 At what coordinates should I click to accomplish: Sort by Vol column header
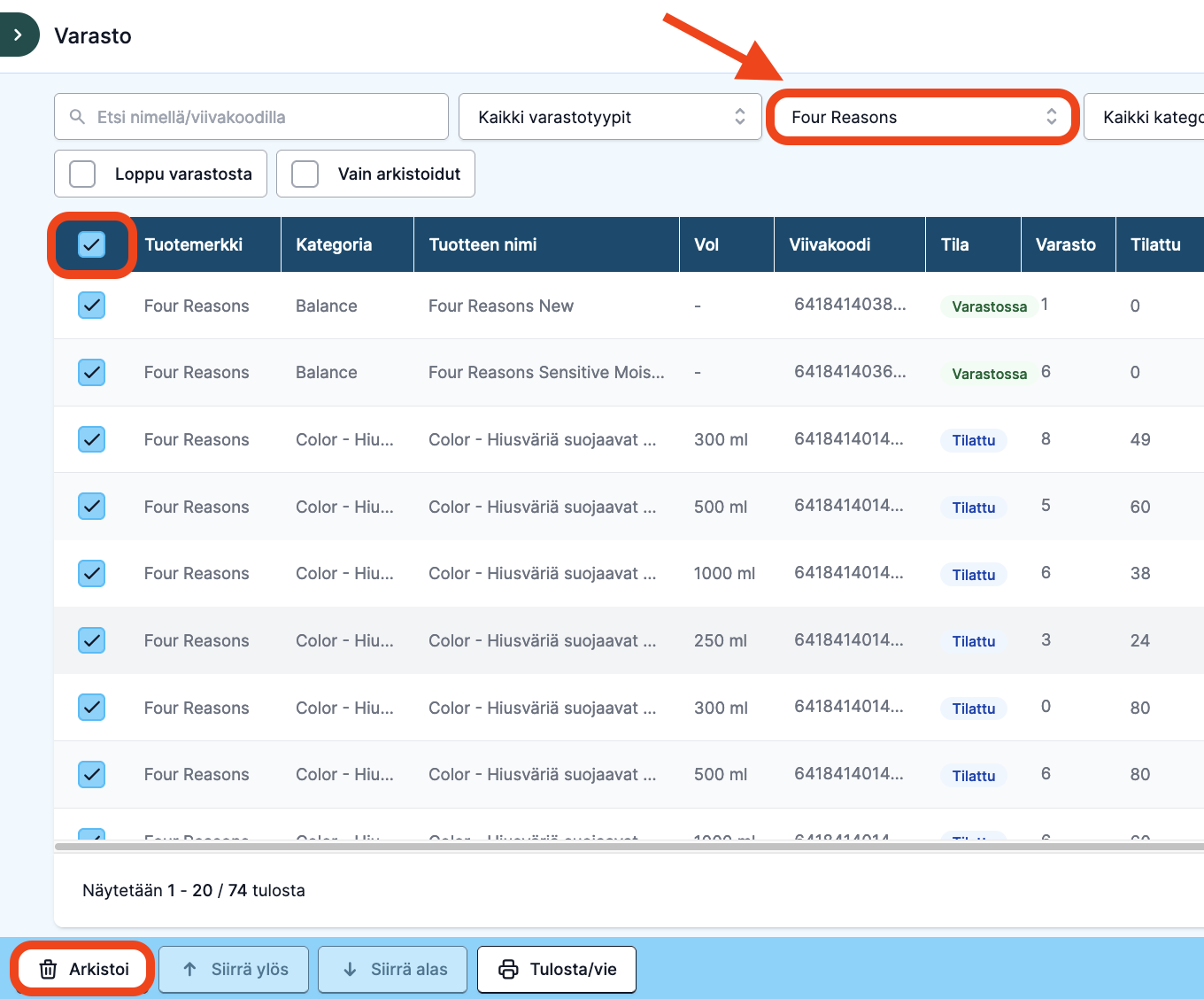[706, 244]
